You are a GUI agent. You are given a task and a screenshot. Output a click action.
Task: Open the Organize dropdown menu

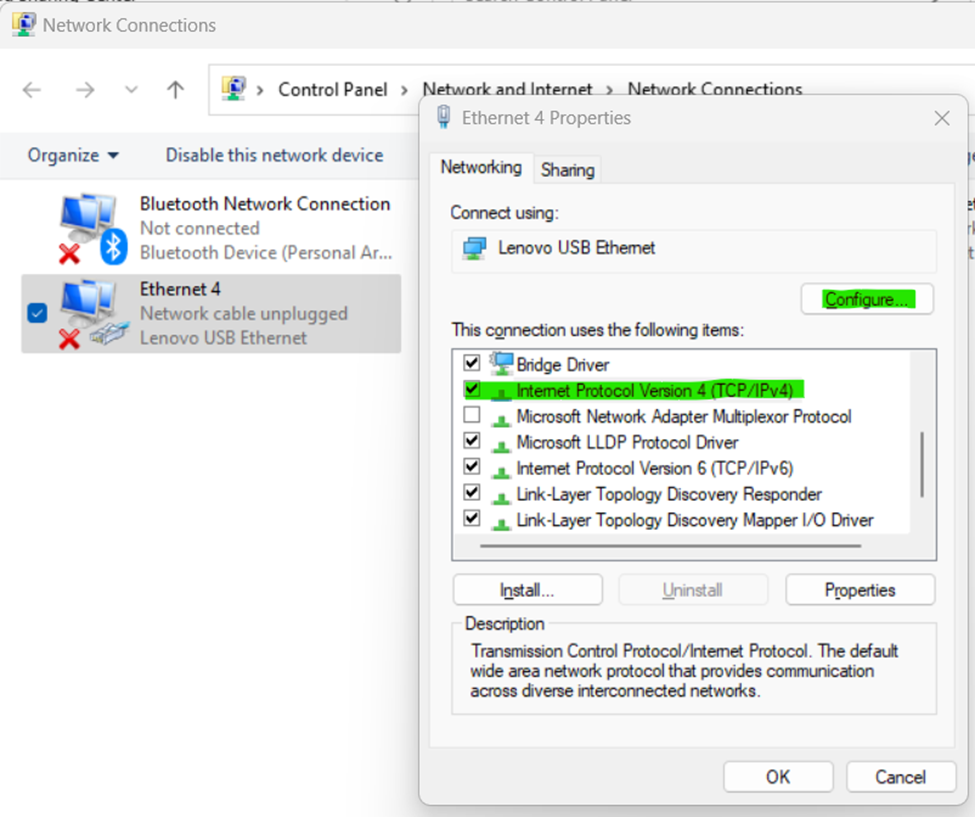tap(73, 155)
